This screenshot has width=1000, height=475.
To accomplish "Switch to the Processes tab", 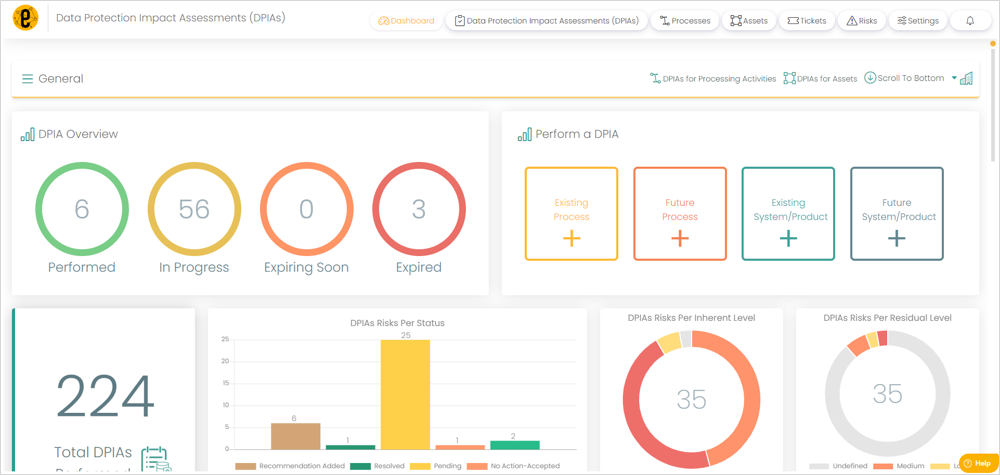I will point(685,21).
